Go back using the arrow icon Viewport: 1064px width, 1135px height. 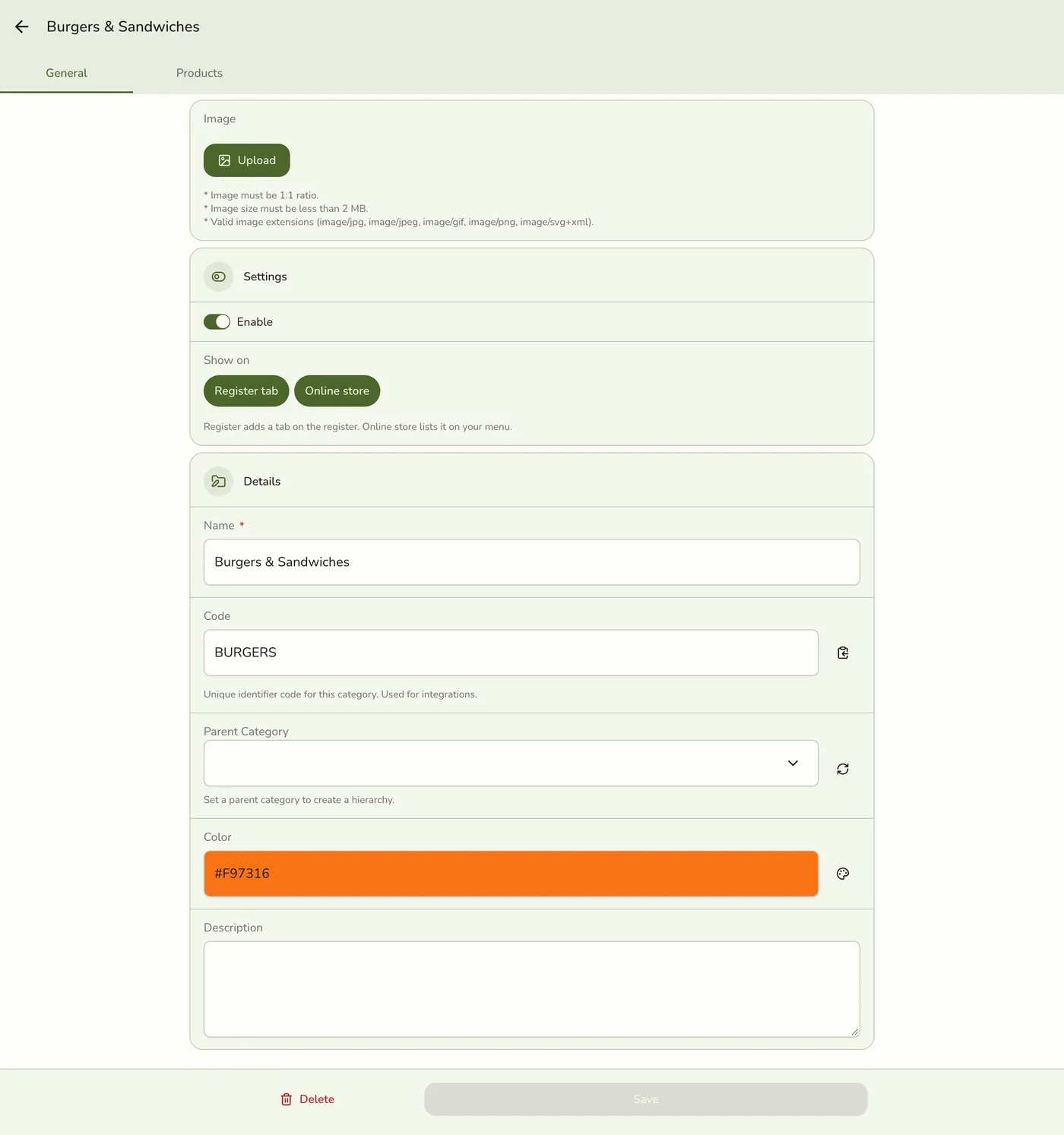[x=22, y=27]
